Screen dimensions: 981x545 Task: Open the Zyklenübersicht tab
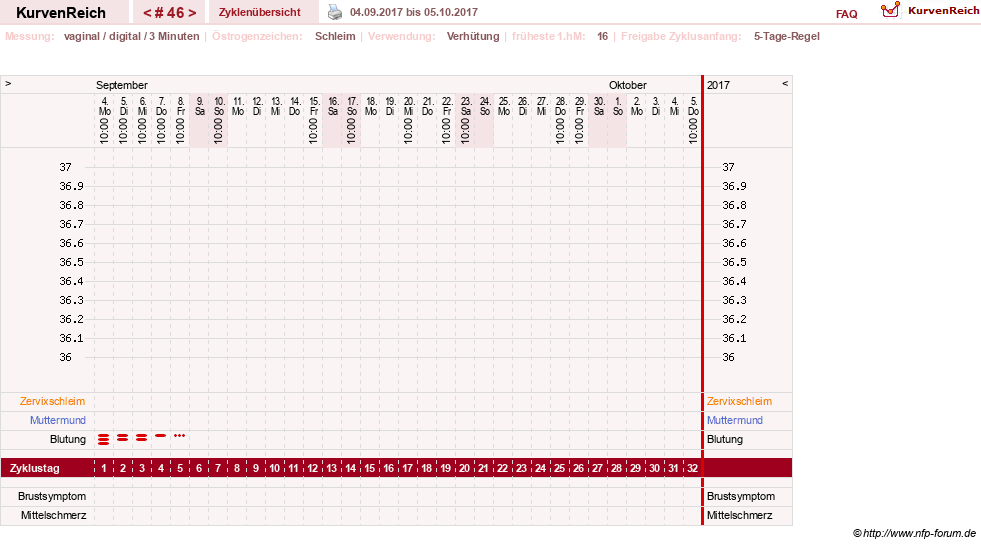pos(260,12)
